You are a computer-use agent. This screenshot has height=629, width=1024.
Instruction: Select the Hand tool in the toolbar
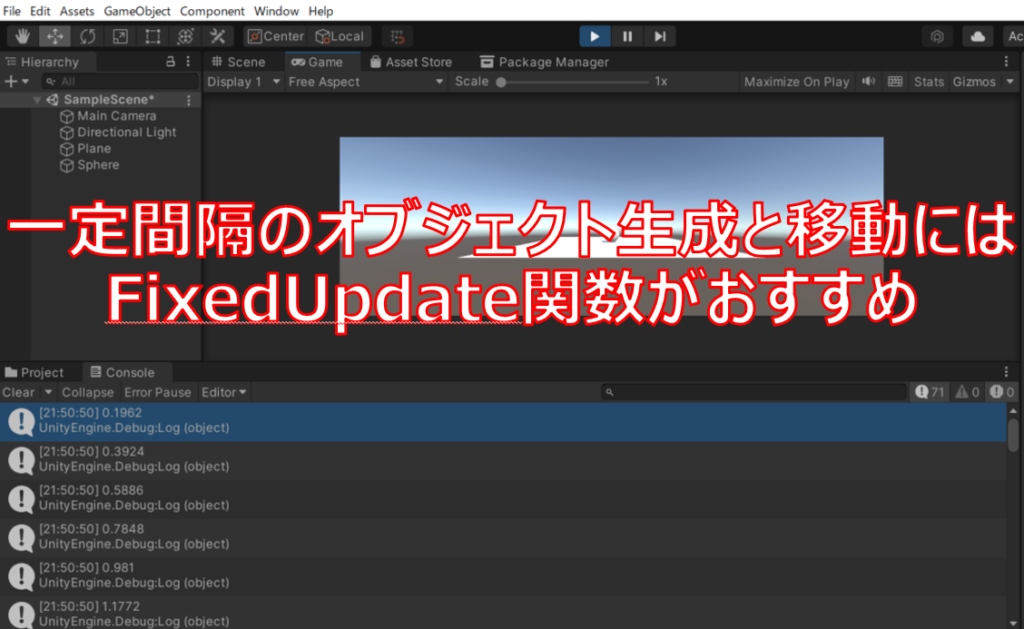tap(21, 35)
